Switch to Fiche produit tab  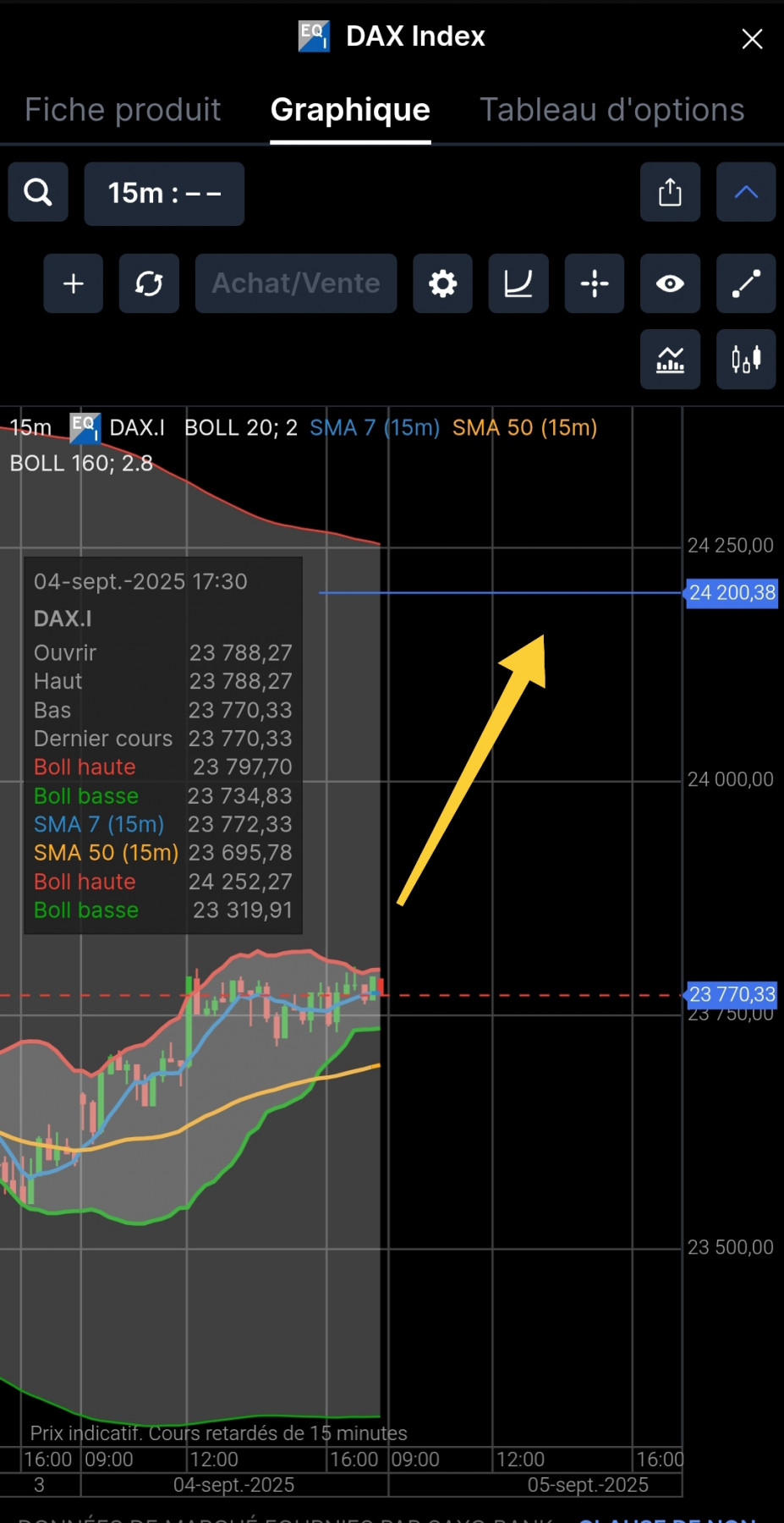pos(123,110)
